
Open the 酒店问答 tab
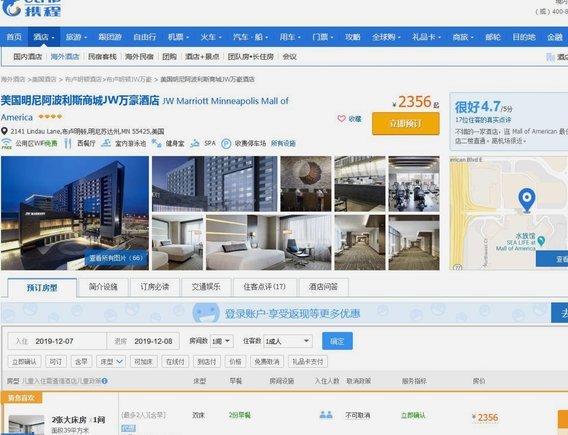tap(323, 287)
